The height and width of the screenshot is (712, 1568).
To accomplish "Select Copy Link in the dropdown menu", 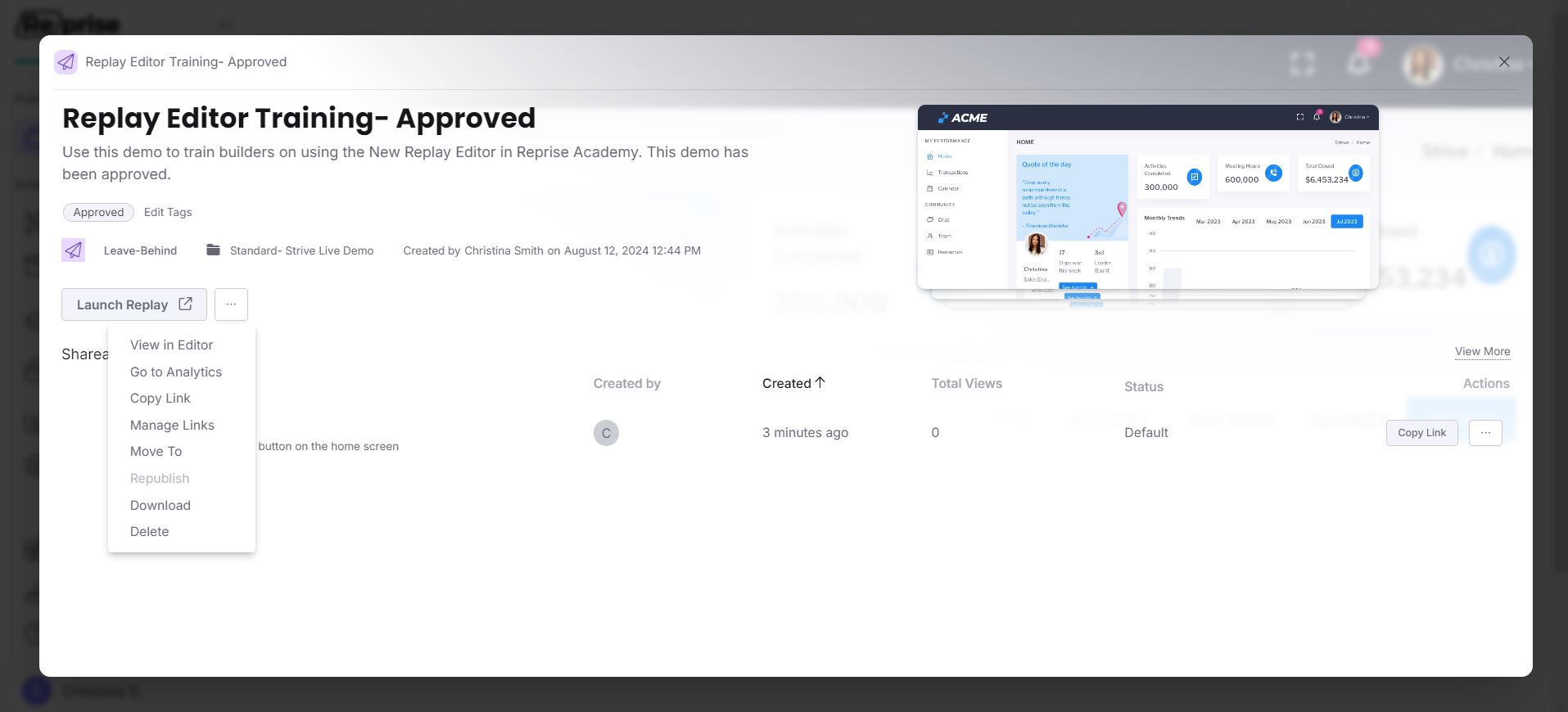I will click(x=160, y=399).
